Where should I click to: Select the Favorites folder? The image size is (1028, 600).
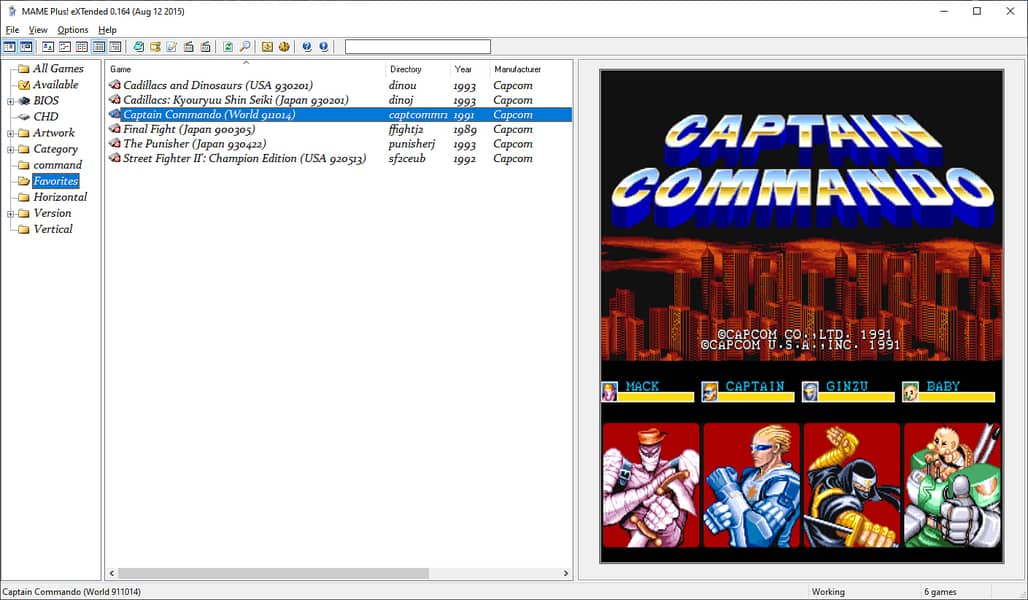point(56,181)
